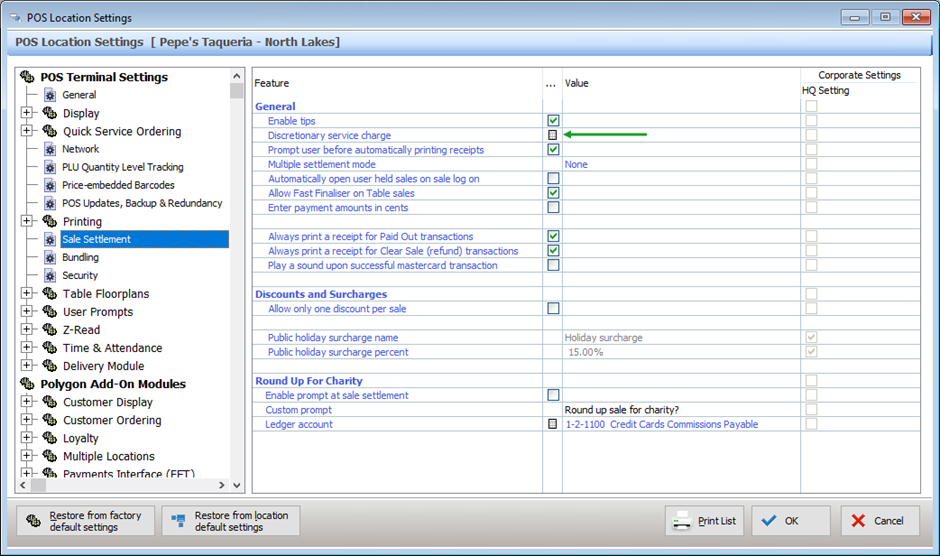Click Restore from factory default settings
Screen dimensions: 940x556
86,521
